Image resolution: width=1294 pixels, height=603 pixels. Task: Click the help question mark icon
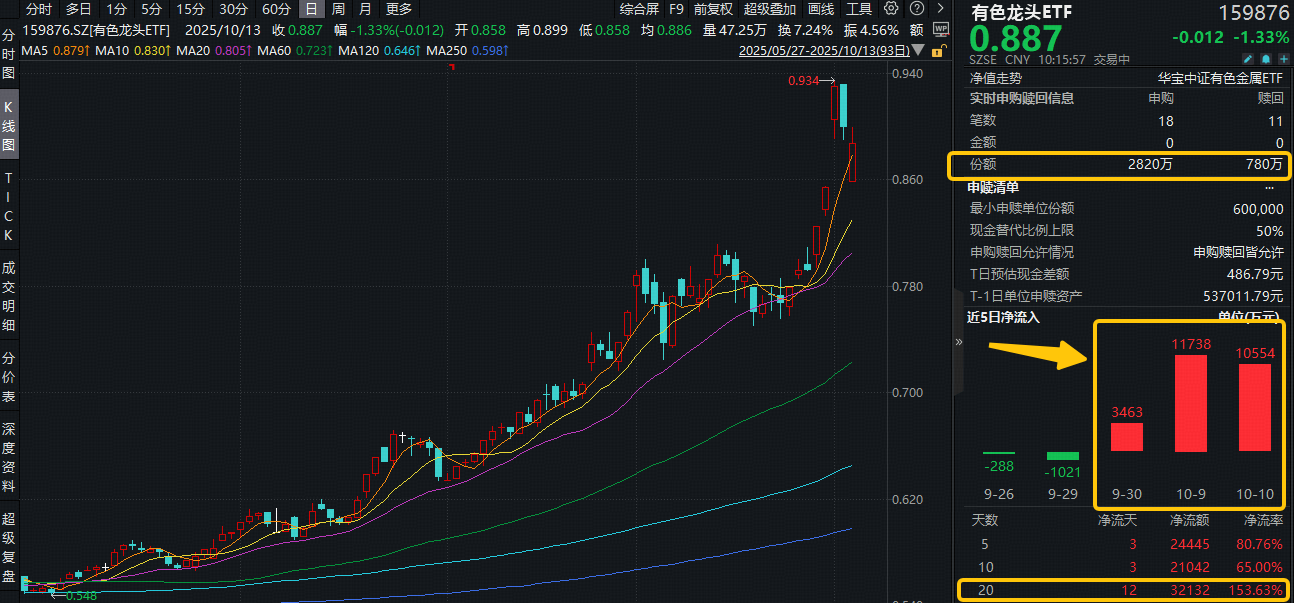click(x=915, y=9)
